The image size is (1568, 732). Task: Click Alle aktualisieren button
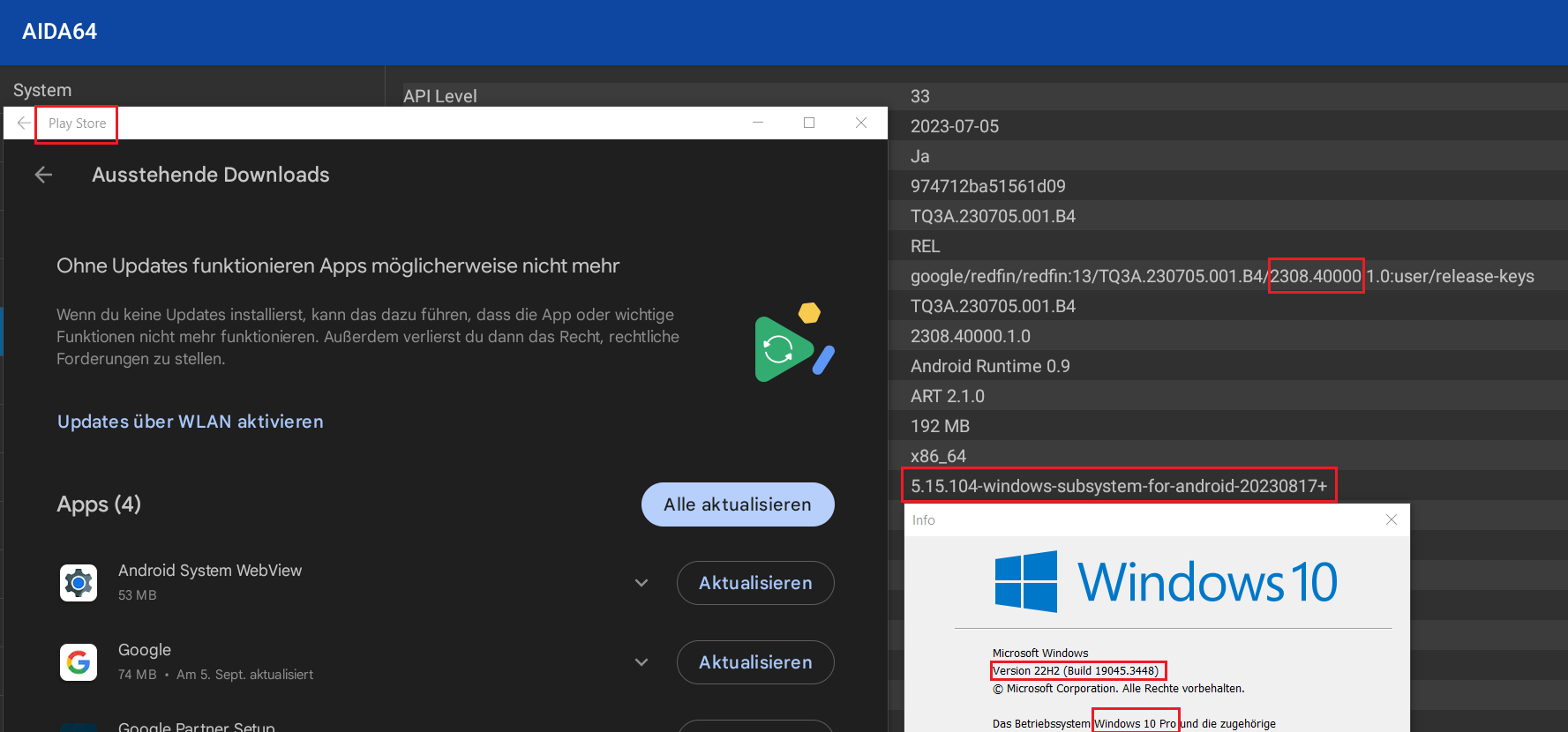point(738,504)
